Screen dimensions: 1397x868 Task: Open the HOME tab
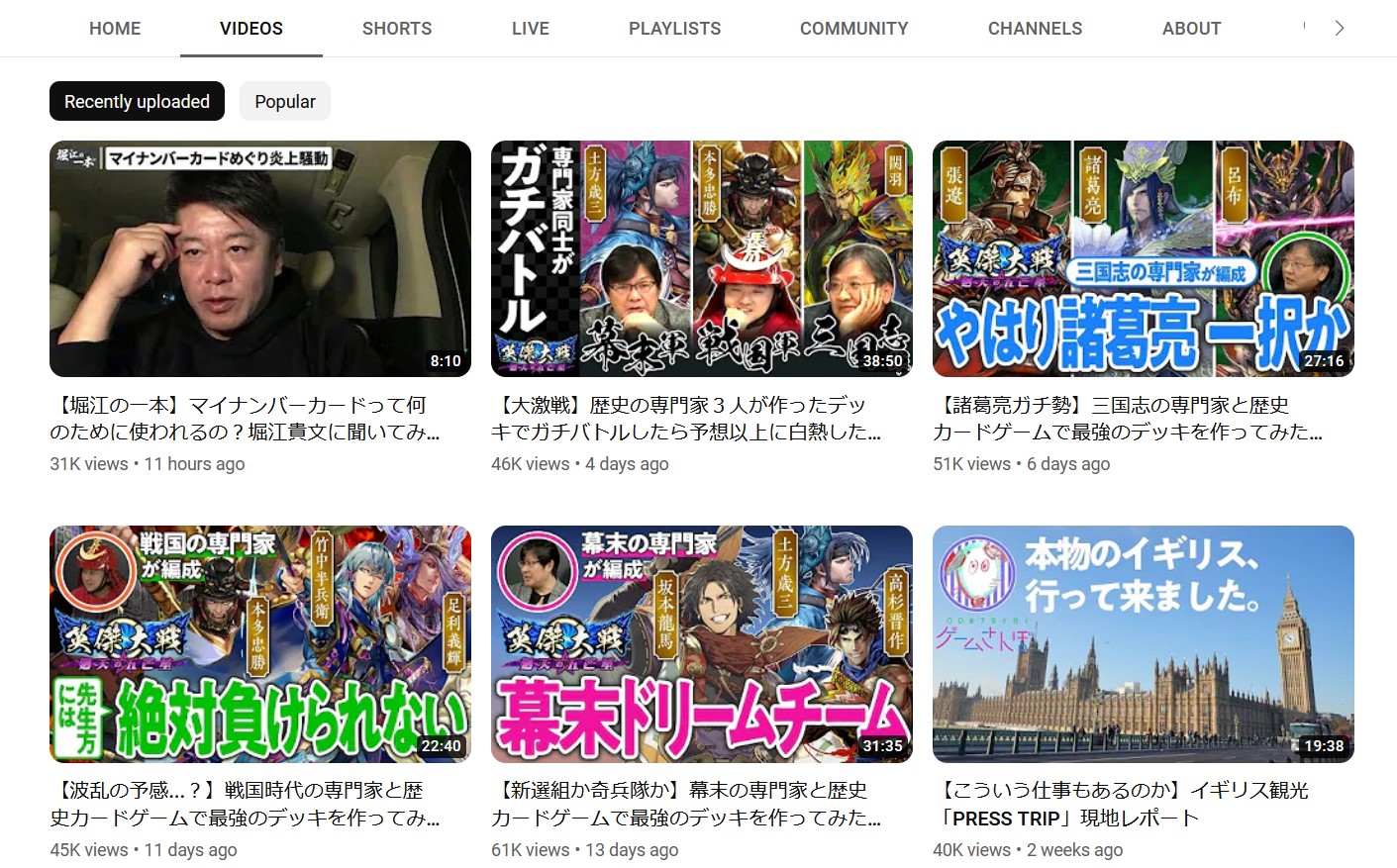(x=115, y=29)
